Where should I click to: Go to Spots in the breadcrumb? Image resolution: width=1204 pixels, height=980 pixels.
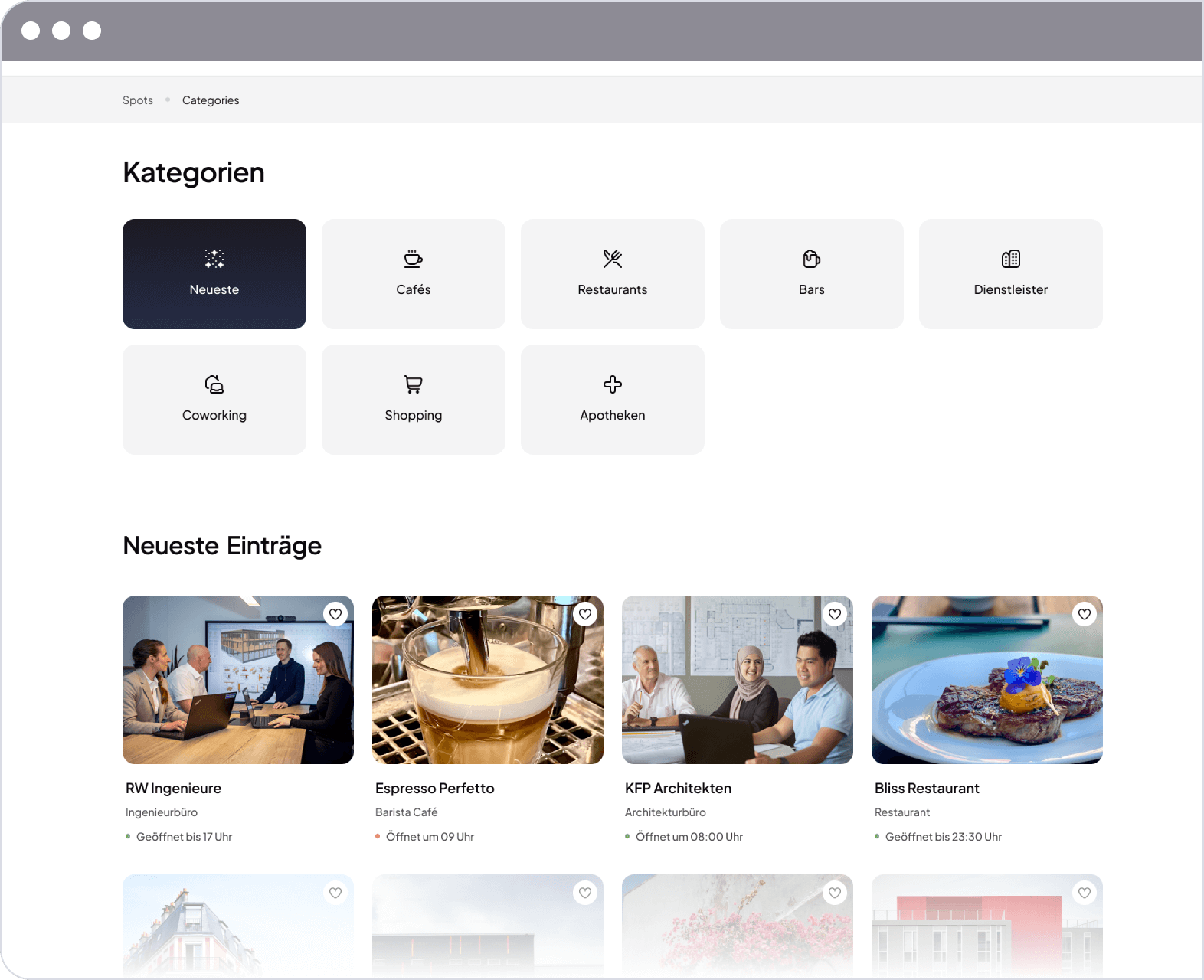[x=138, y=100]
